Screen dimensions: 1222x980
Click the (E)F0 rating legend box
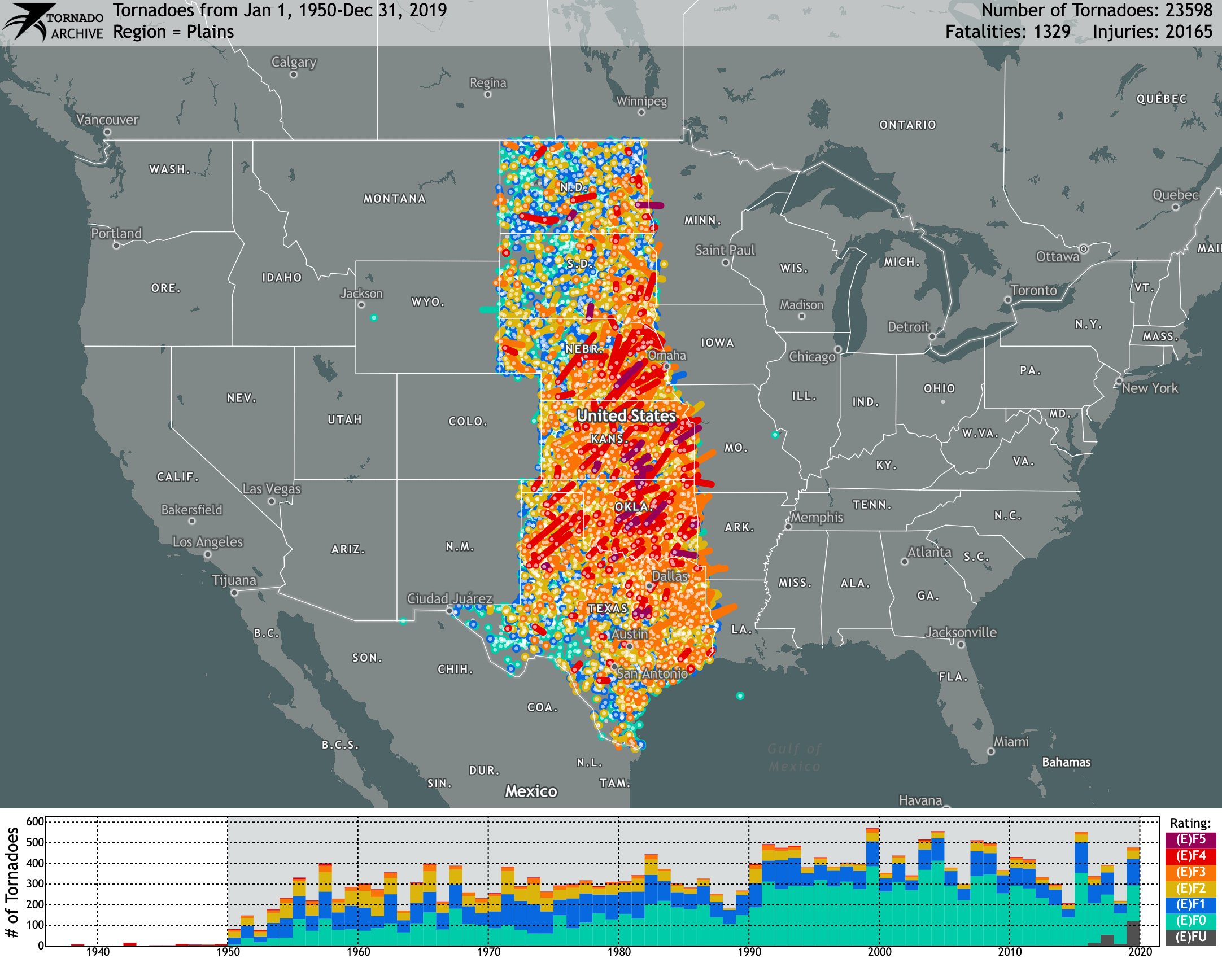tap(1190, 921)
